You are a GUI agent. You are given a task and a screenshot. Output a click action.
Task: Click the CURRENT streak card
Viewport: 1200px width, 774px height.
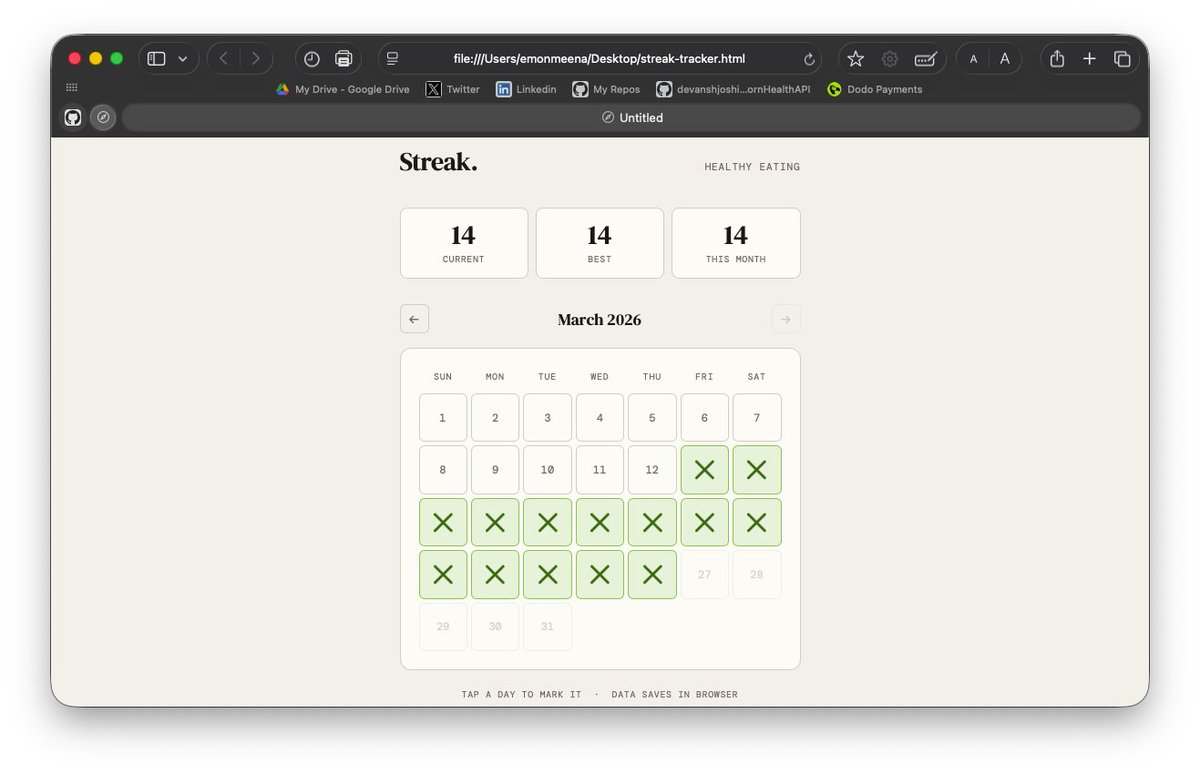(464, 243)
